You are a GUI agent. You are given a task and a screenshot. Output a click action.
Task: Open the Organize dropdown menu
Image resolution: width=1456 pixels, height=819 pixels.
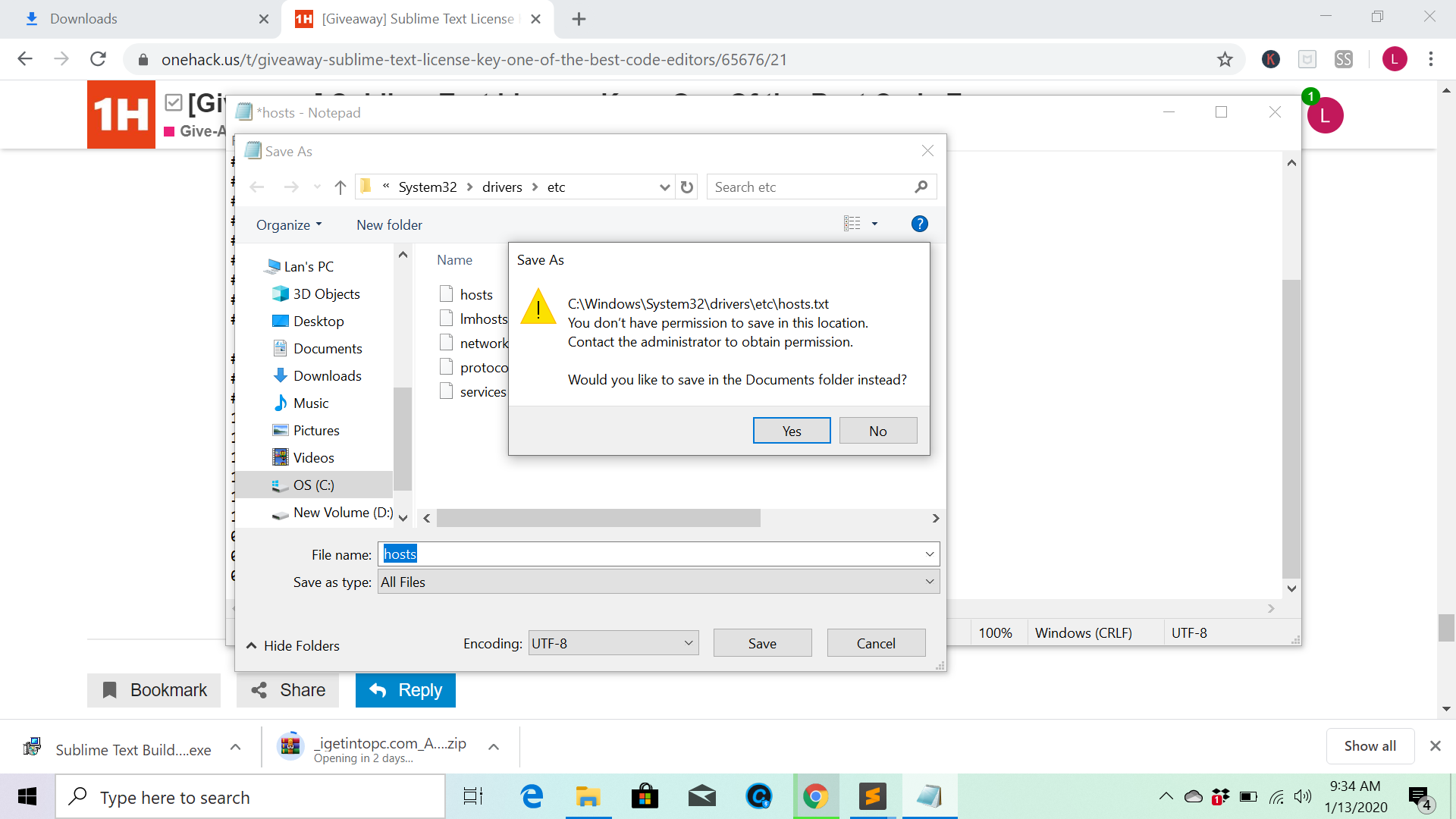tap(289, 225)
